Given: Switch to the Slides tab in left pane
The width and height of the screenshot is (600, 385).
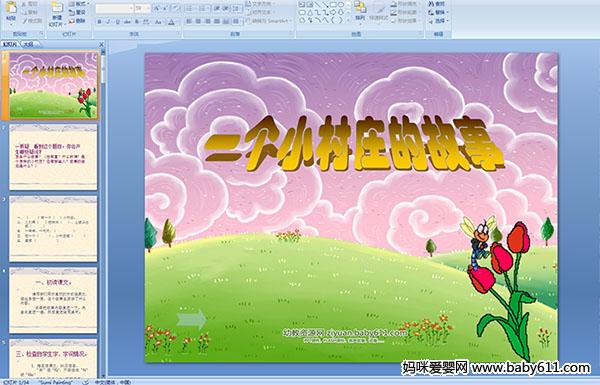Looking at the screenshot, I should click(x=10, y=44).
